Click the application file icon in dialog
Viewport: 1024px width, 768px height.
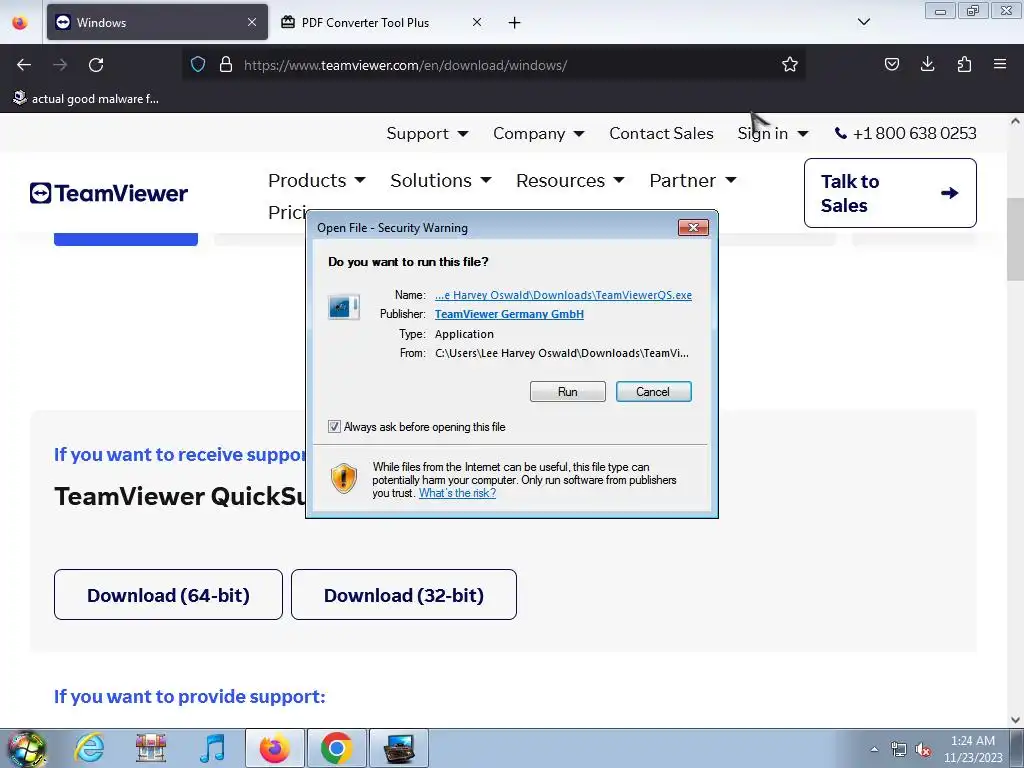344,307
